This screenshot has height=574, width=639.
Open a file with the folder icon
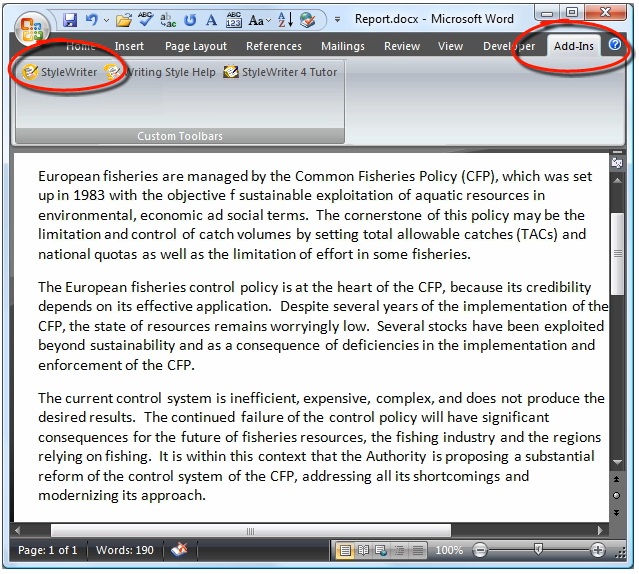pos(124,20)
